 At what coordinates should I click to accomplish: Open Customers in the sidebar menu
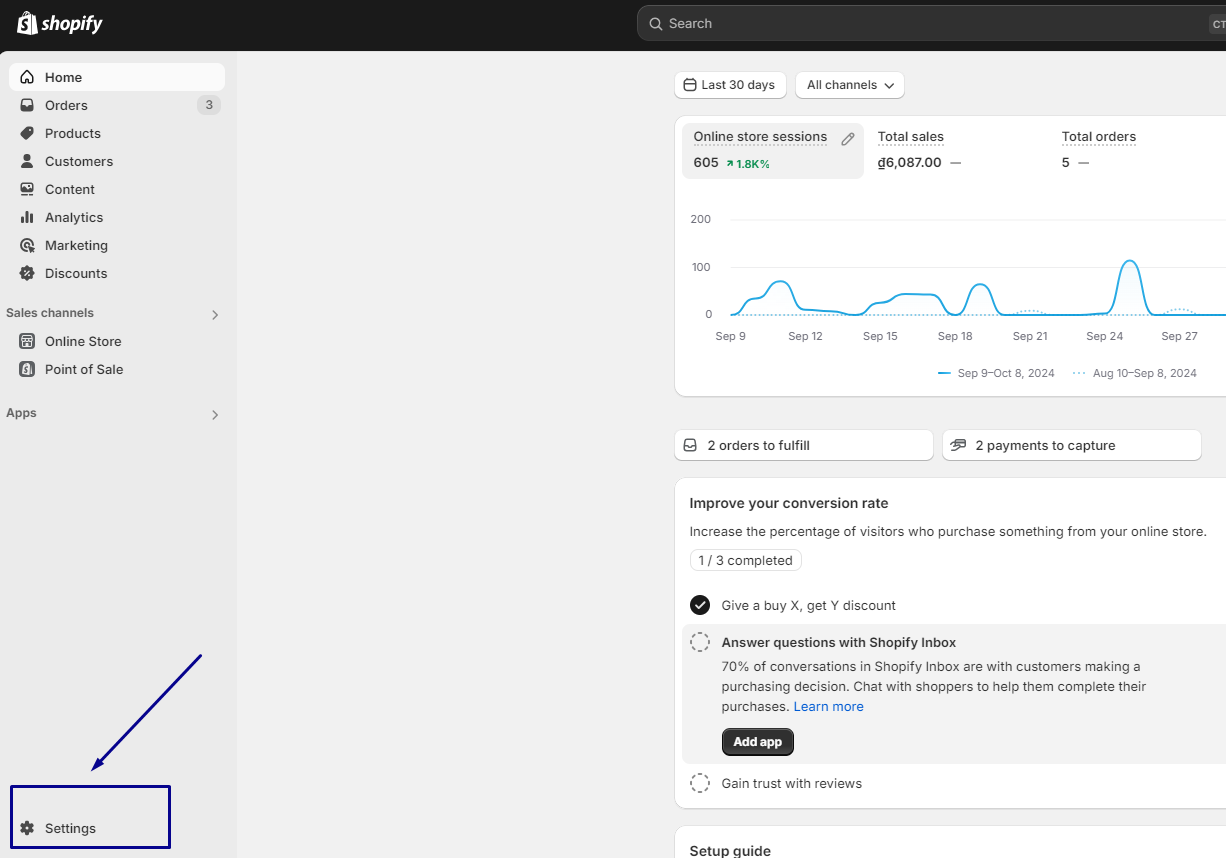[x=78, y=161]
